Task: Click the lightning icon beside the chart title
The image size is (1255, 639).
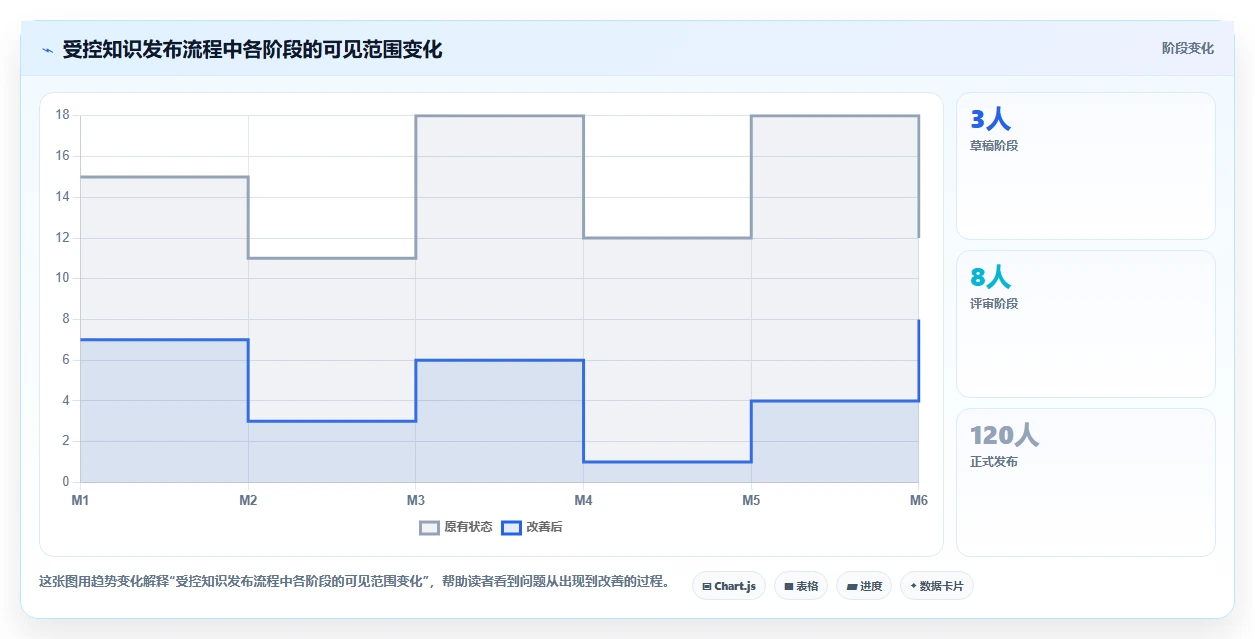Action: 48,49
